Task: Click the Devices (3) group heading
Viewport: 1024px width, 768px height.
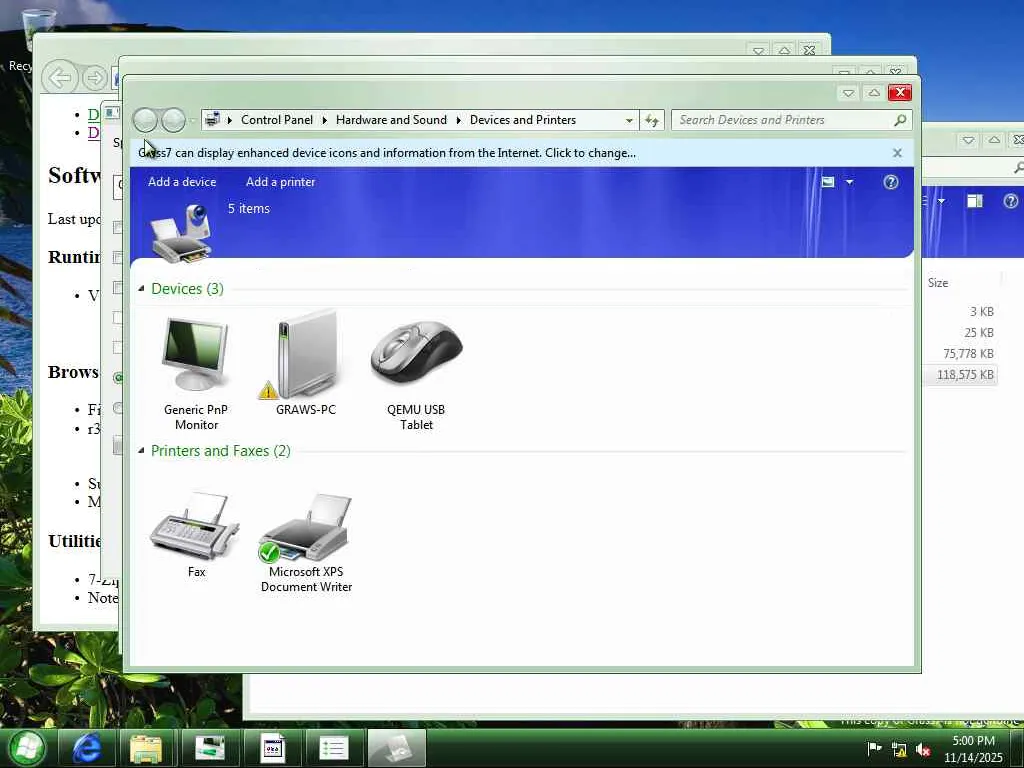Action: pos(187,289)
